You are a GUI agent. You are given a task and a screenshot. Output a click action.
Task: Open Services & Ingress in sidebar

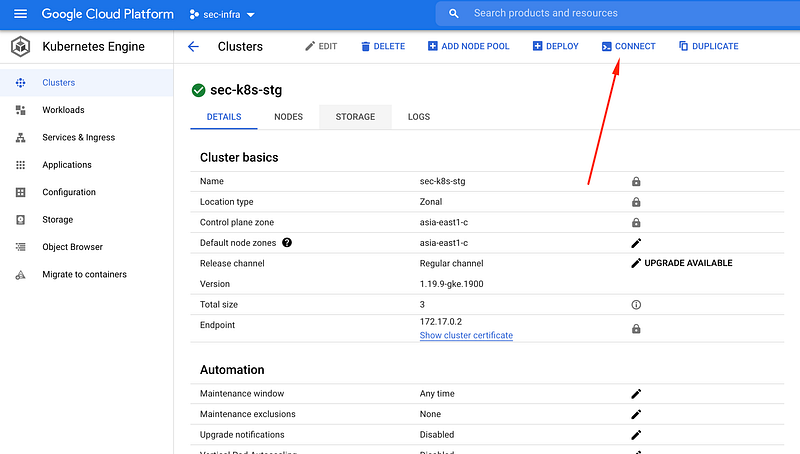click(87, 137)
